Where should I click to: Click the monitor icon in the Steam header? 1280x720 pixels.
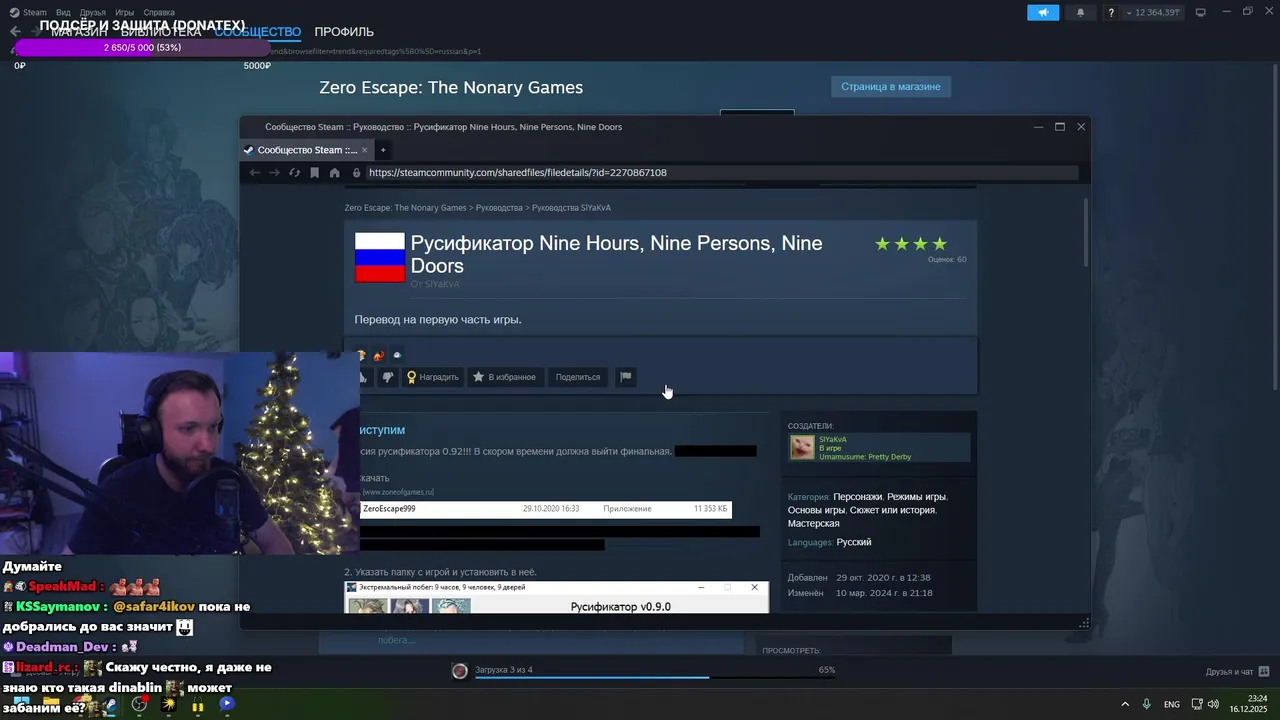(1201, 12)
